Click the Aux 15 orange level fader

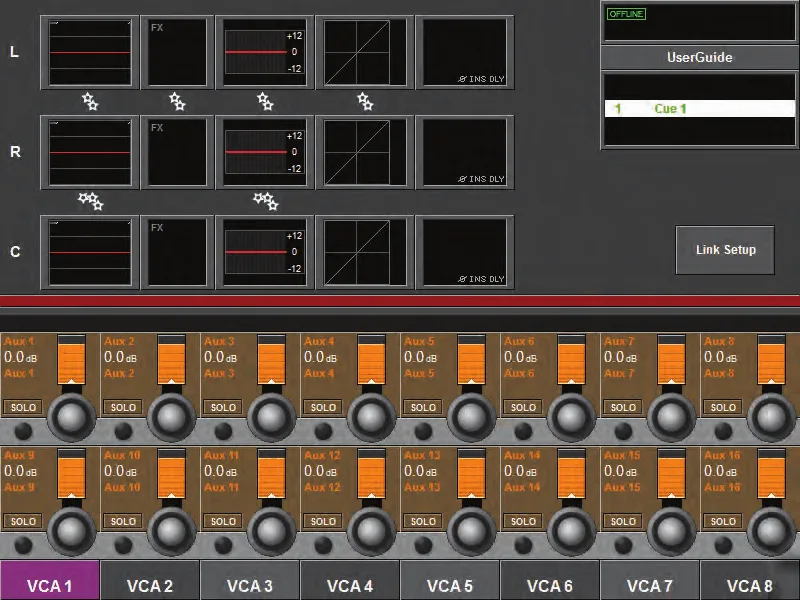pos(671,474)
